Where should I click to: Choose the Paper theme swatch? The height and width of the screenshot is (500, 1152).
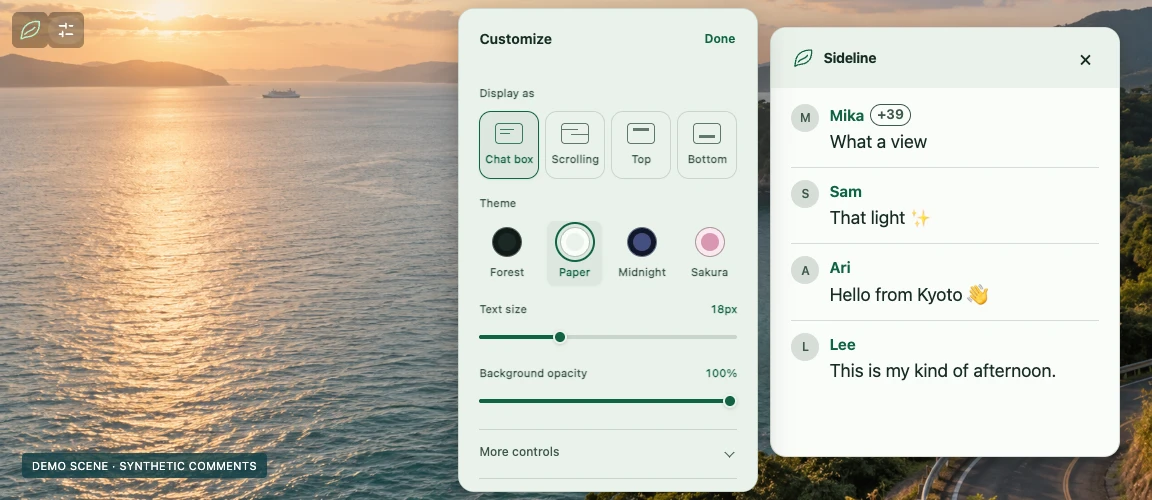[x=575, y=253]
